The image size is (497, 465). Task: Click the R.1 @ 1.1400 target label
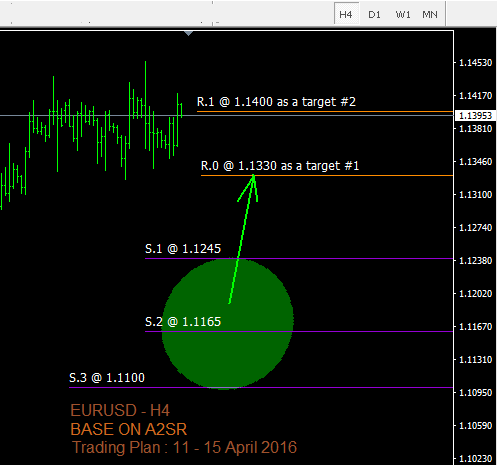pos(276,102)
